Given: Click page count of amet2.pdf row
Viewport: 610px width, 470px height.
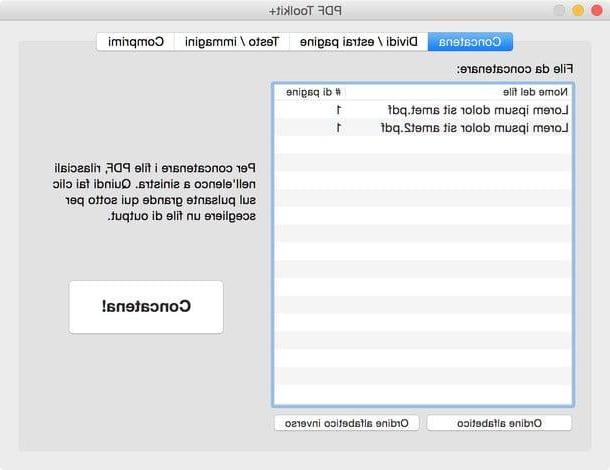Looking at the screenshot, I should pyautogui.click(x=339, y=128).
